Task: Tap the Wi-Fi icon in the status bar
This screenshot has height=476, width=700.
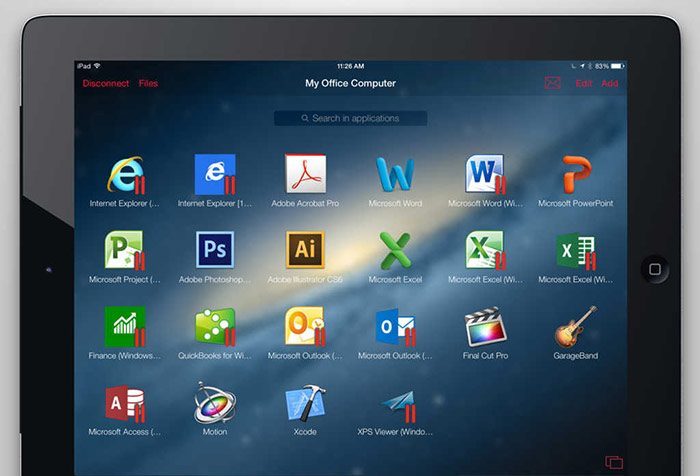Action: coord(97,66)
